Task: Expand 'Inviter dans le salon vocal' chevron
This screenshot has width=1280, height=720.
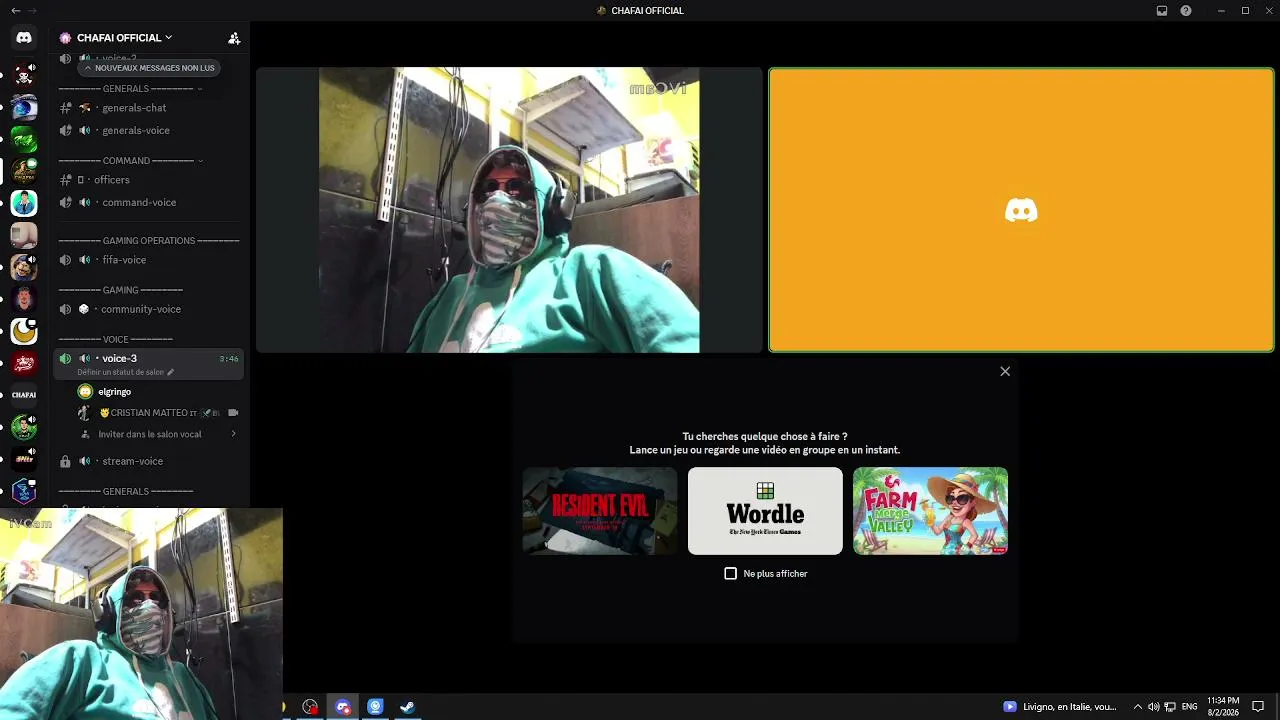Action: tap(234, 435)
